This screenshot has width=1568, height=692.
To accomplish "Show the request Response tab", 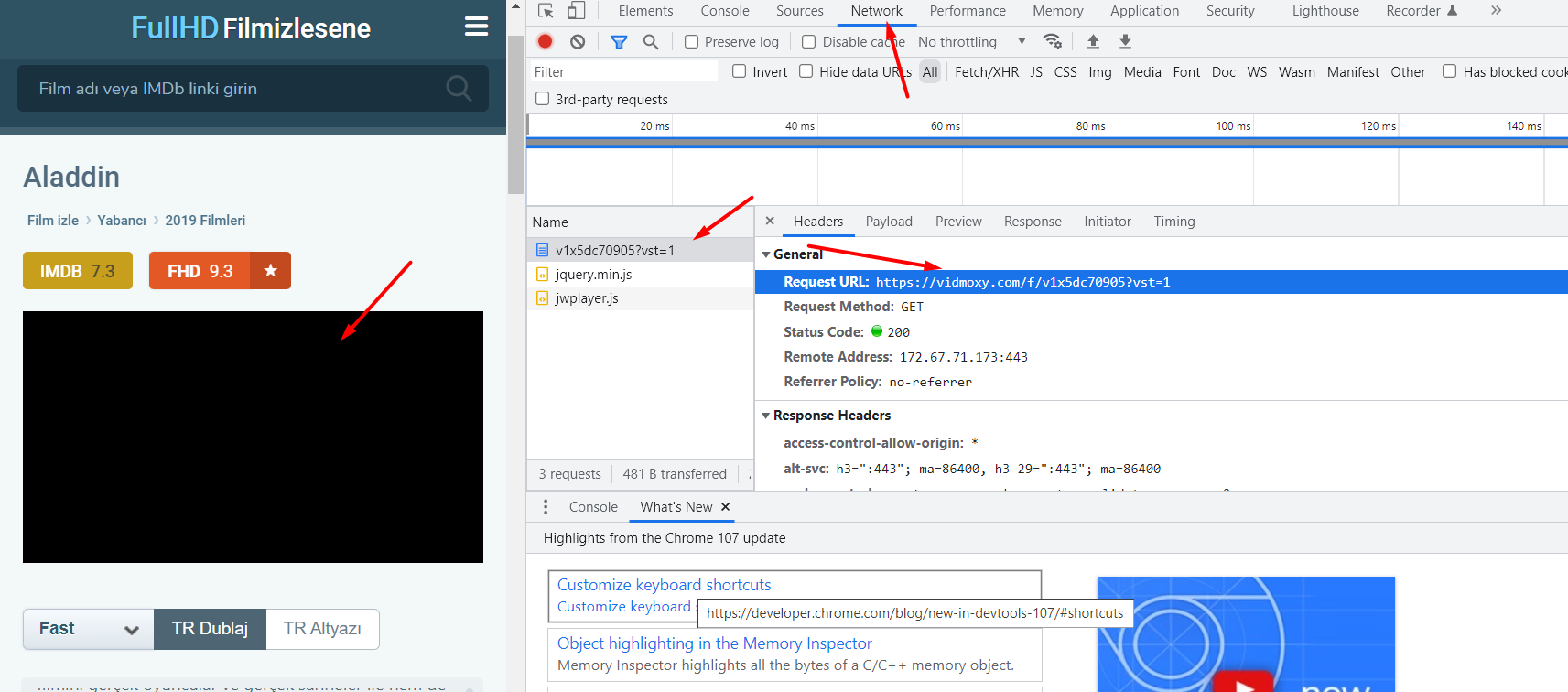I will [1033, 222].
